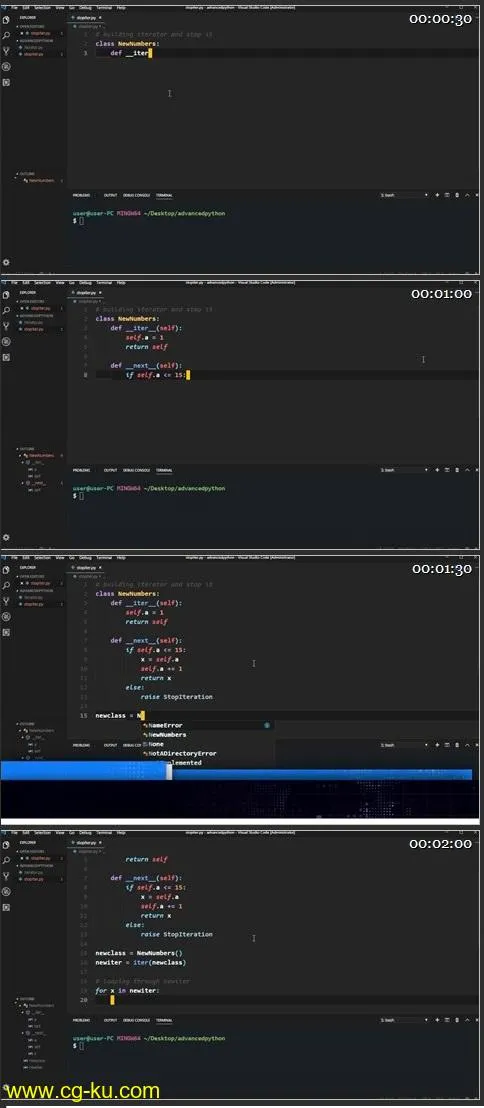Open the bash terminal dropdown, 00:01:00 frame
The image size is (484, 1108).
click(x=403, y=469)
